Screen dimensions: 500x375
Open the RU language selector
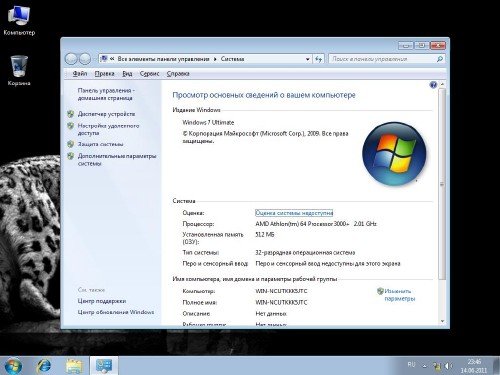pyautogui.click(x=411, y=365)
